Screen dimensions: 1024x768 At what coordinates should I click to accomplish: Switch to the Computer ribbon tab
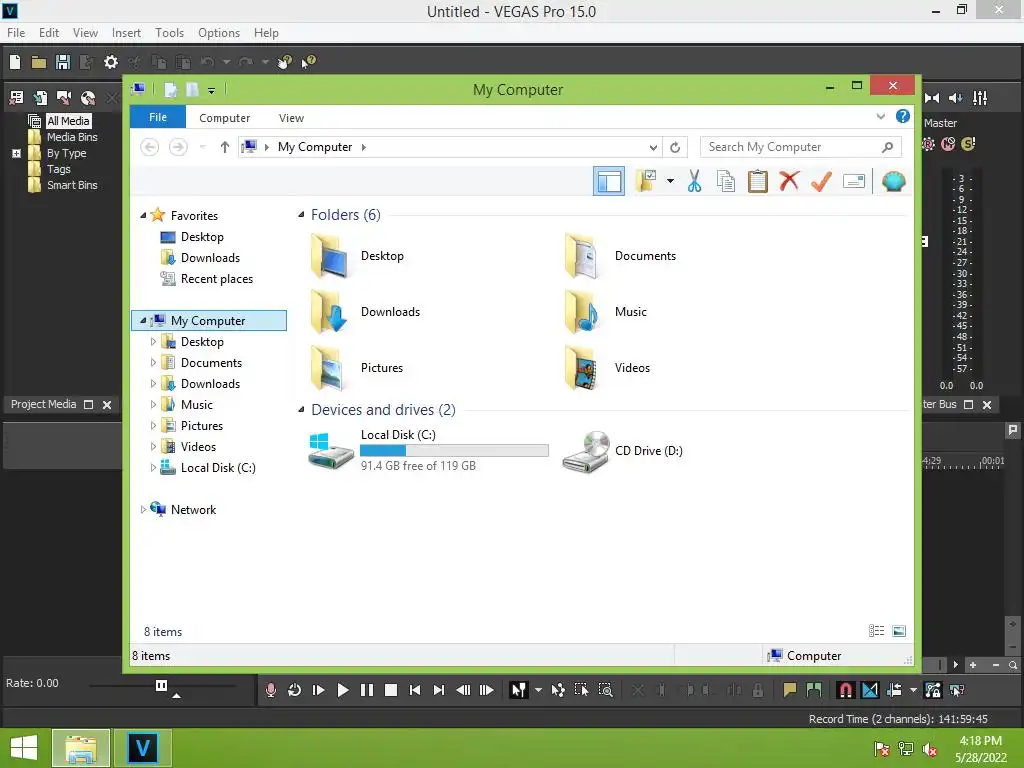point(225,118)
